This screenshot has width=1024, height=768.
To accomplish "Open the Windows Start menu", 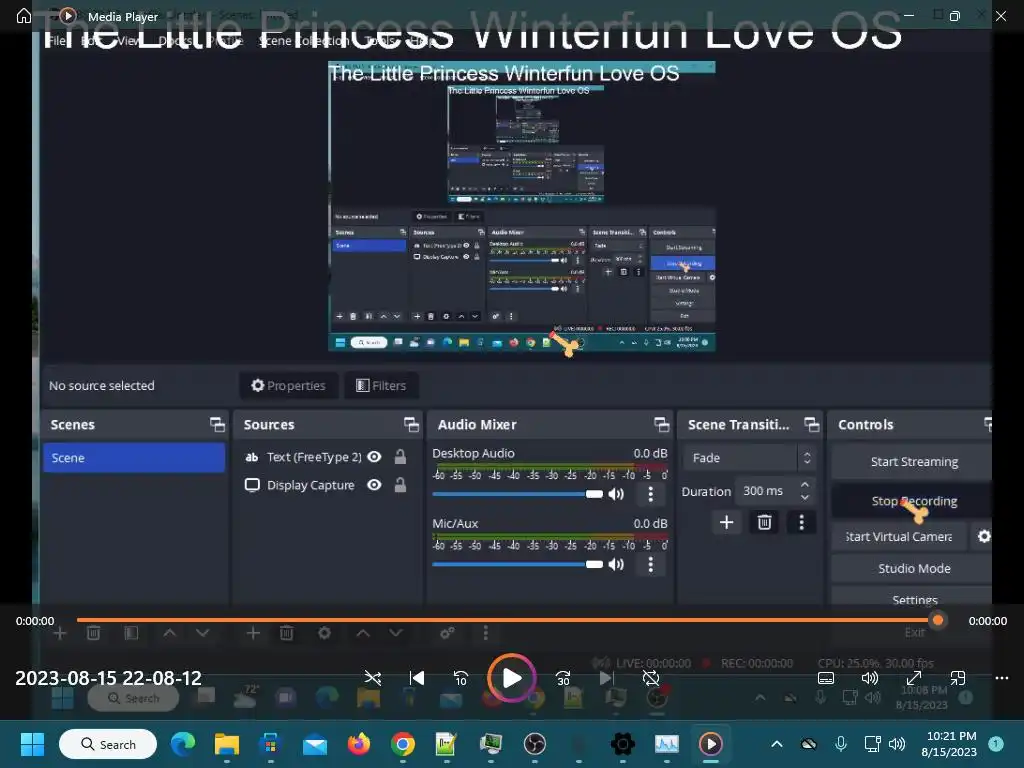I will [32, 744].
